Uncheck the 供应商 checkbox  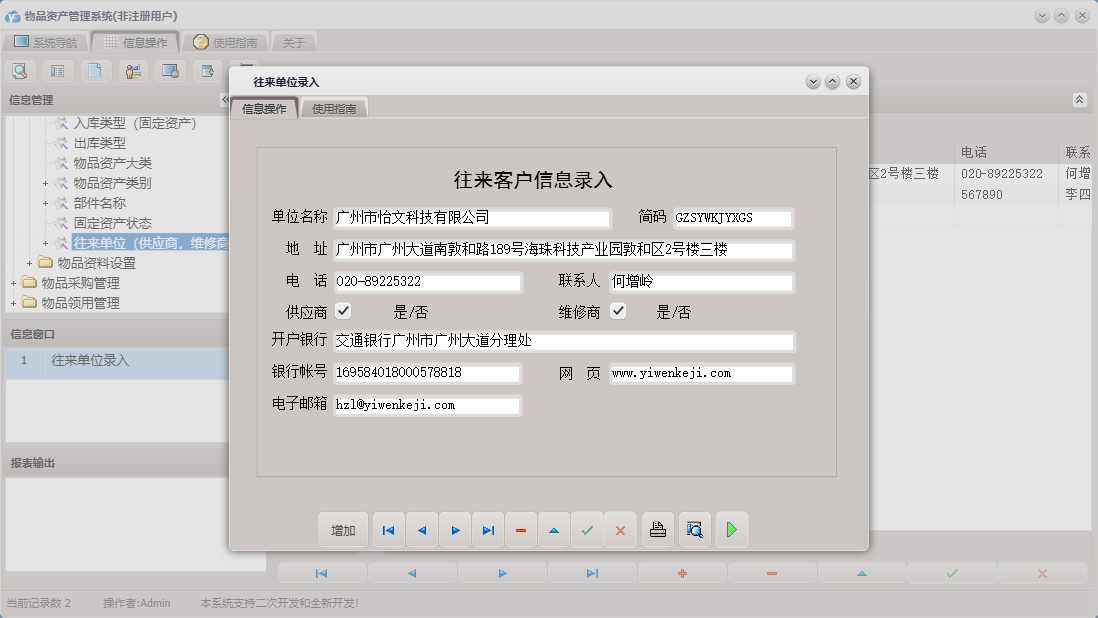click(x=344, y=311)
